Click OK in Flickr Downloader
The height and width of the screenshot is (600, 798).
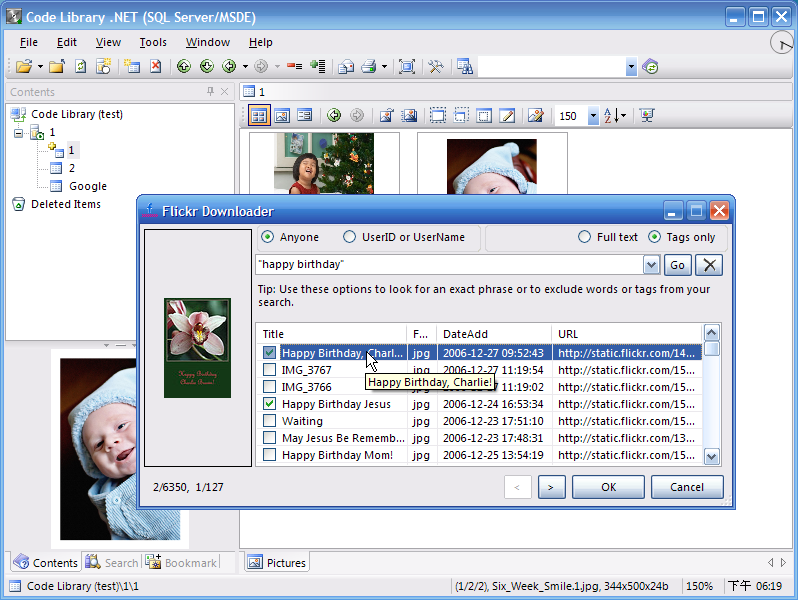tap(608, 487)
